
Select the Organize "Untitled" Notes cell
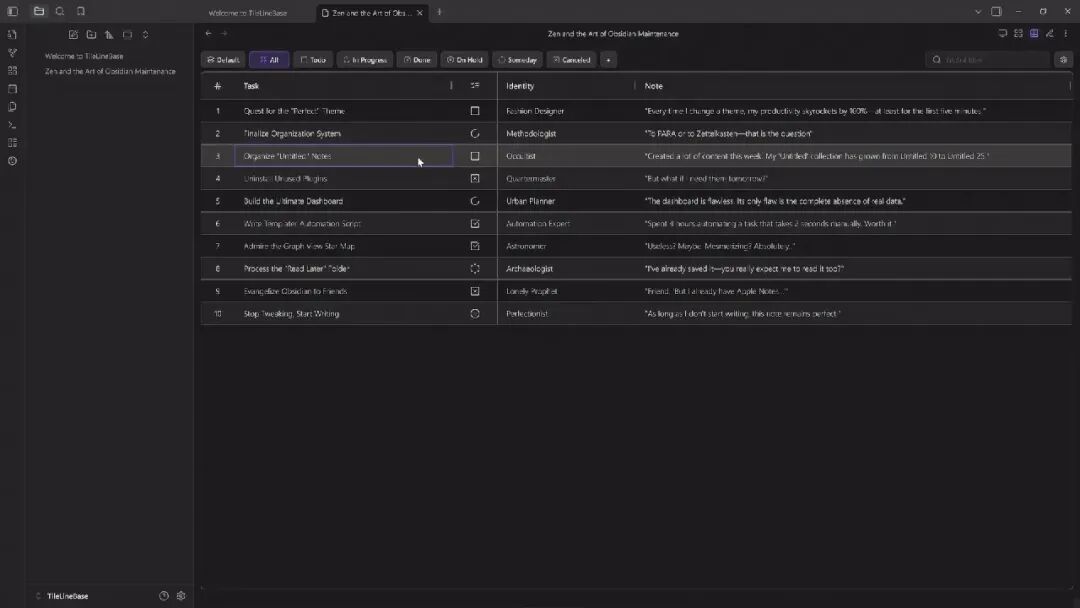coord(344,156)
